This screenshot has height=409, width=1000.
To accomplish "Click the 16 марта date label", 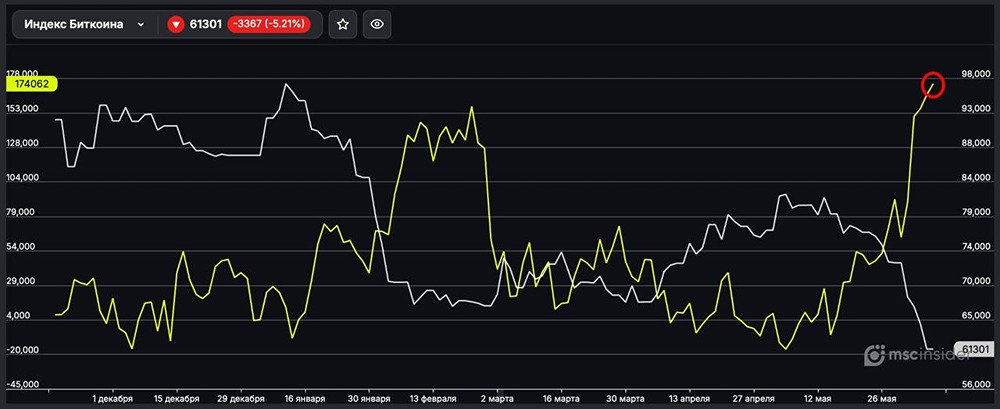I will tap(561, 399).
